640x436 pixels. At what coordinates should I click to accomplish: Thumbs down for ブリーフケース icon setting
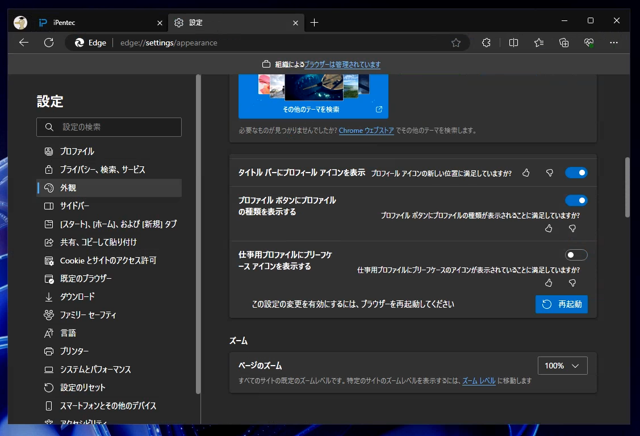572,283
